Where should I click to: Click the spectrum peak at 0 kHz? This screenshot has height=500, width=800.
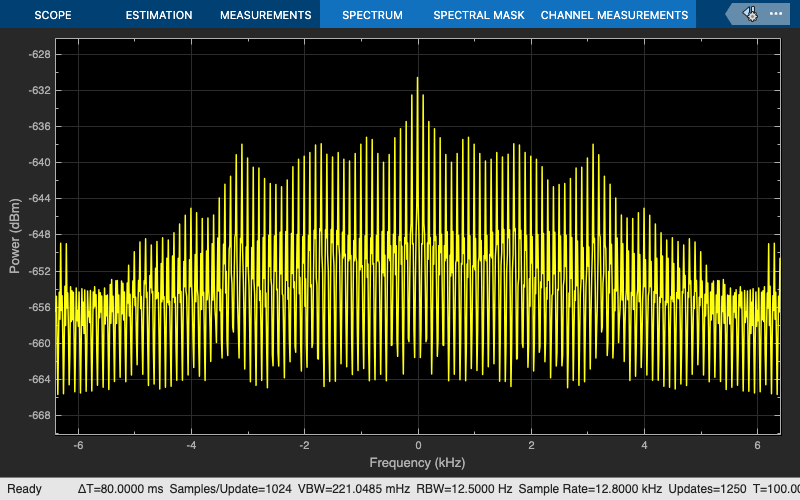417,79
